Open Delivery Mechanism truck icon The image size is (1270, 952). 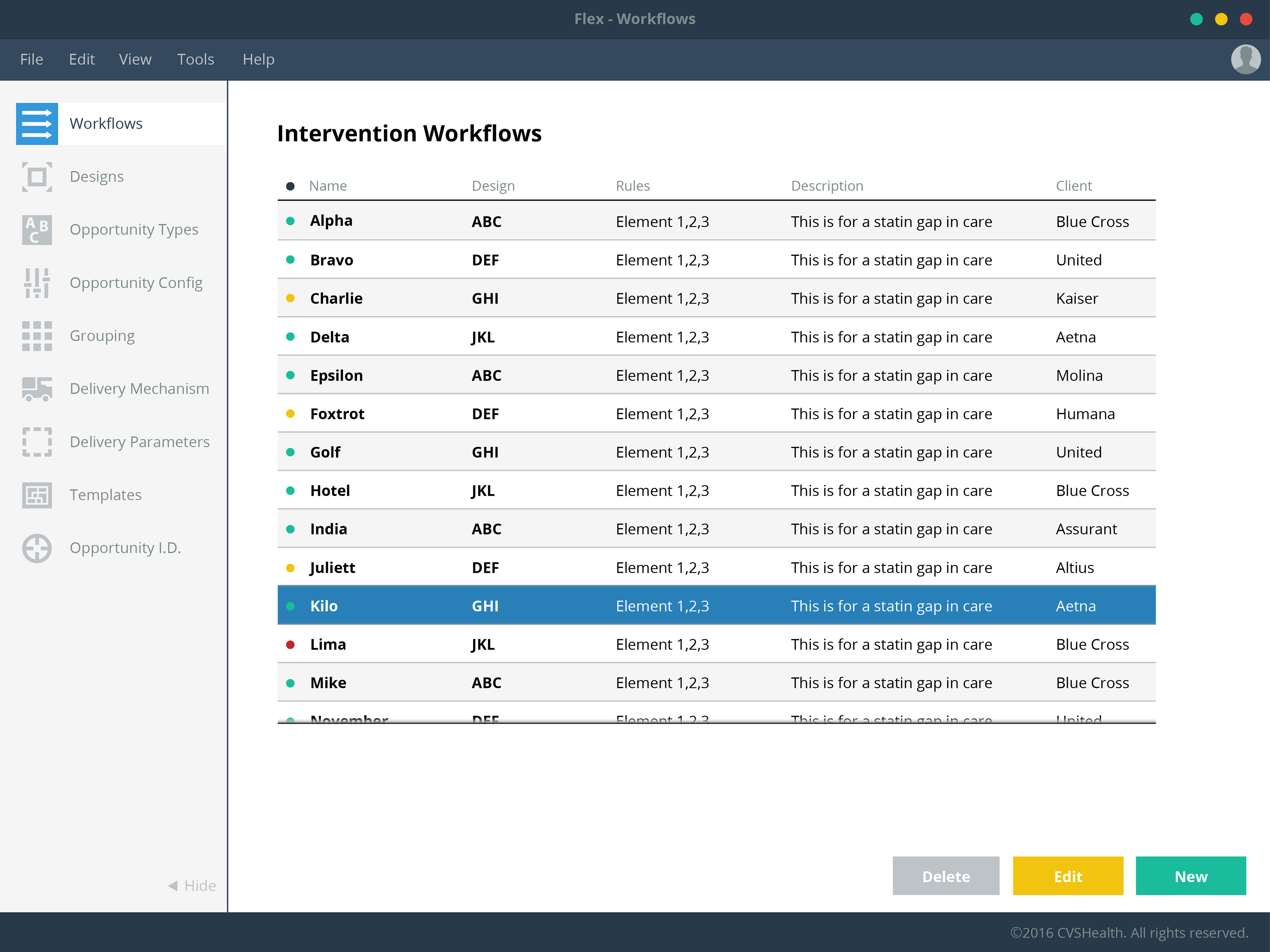(x=37, y=388)
